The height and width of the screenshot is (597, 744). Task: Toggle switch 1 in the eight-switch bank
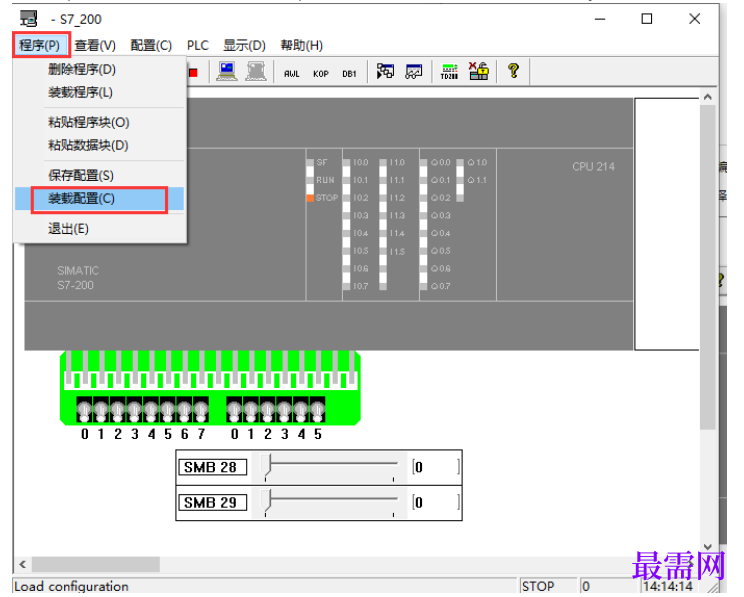click(x=101, y=410)
